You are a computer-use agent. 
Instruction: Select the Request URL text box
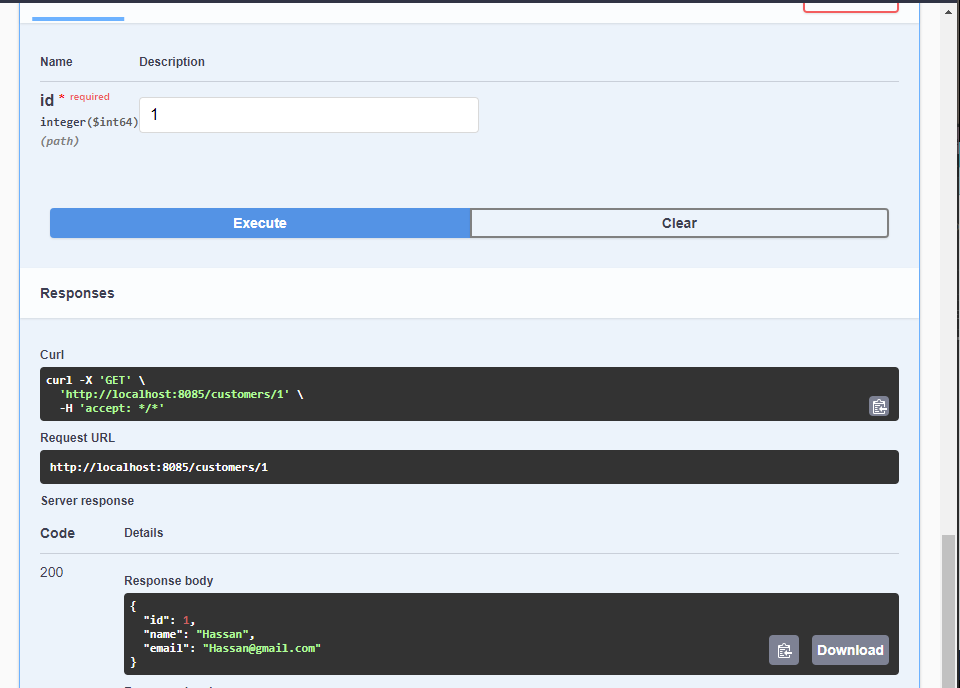point(469,467)
